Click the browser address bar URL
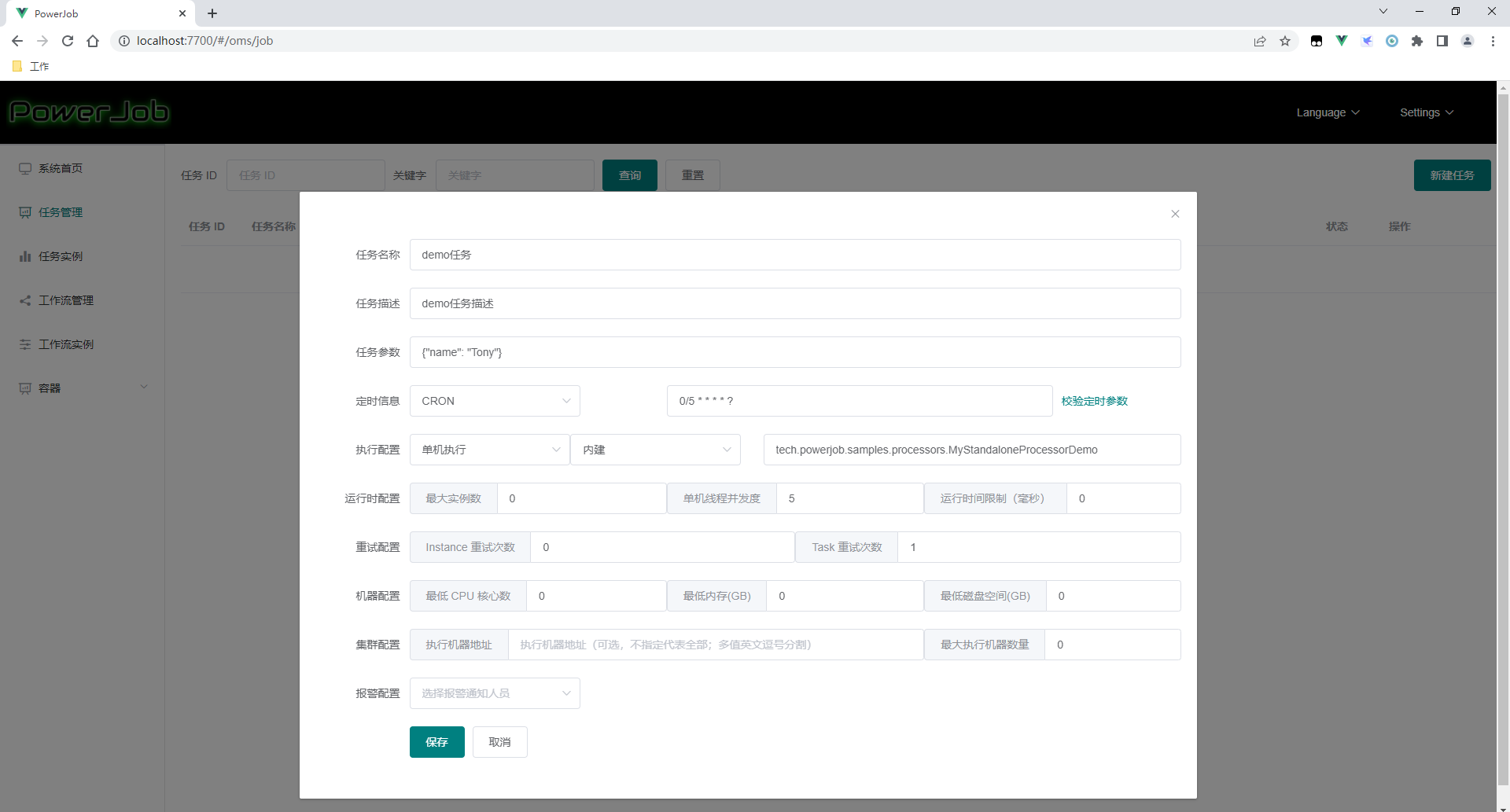This screenshot has width=1510, height=812. 204,41
